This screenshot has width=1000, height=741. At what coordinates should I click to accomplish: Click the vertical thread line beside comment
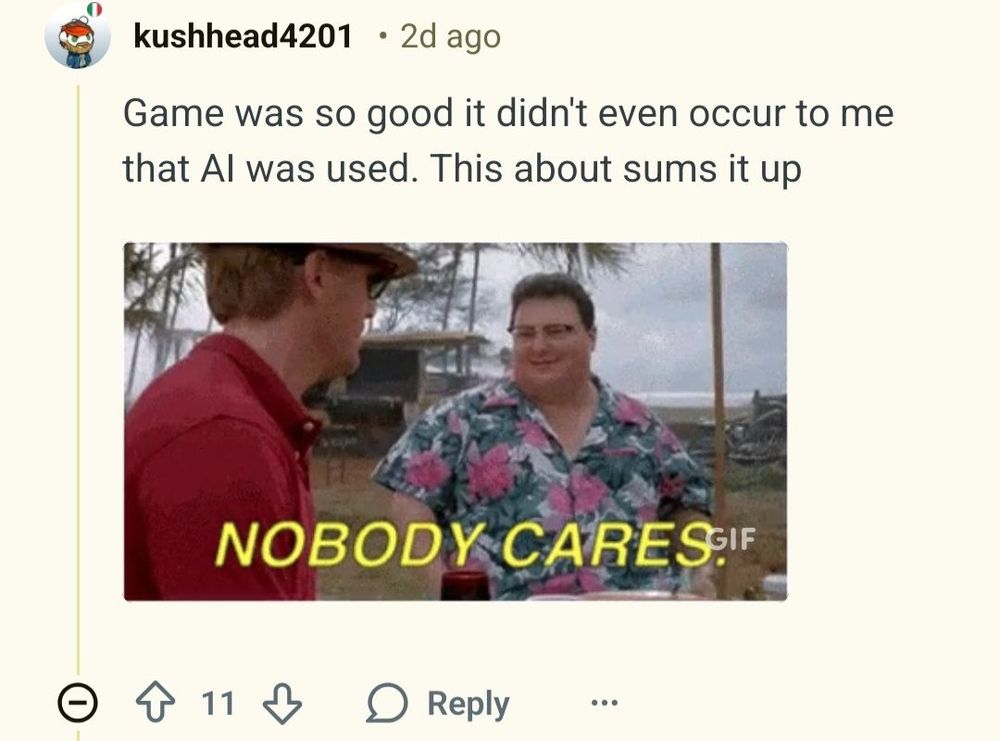(78, 379)
